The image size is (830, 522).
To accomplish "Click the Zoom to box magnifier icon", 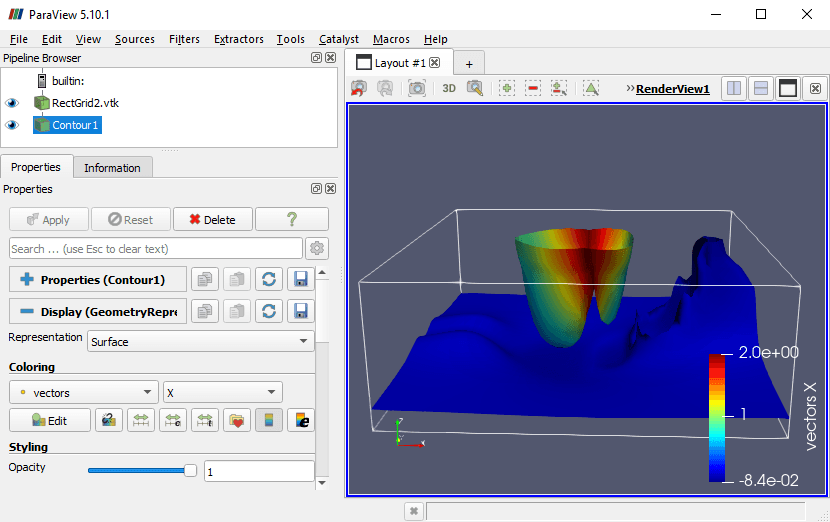I will click(475, 89).
